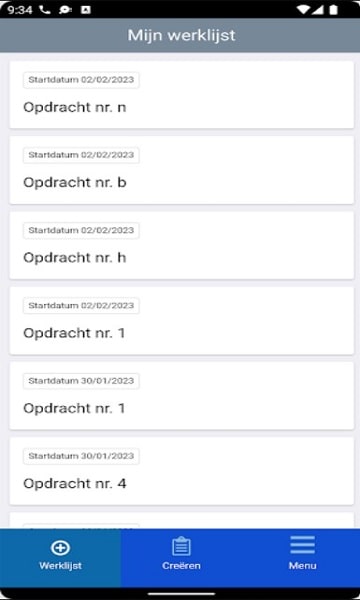This screenshot has height=600, width=360.
Task: Tap the battery status icon
Action: (x=334, y=10)
